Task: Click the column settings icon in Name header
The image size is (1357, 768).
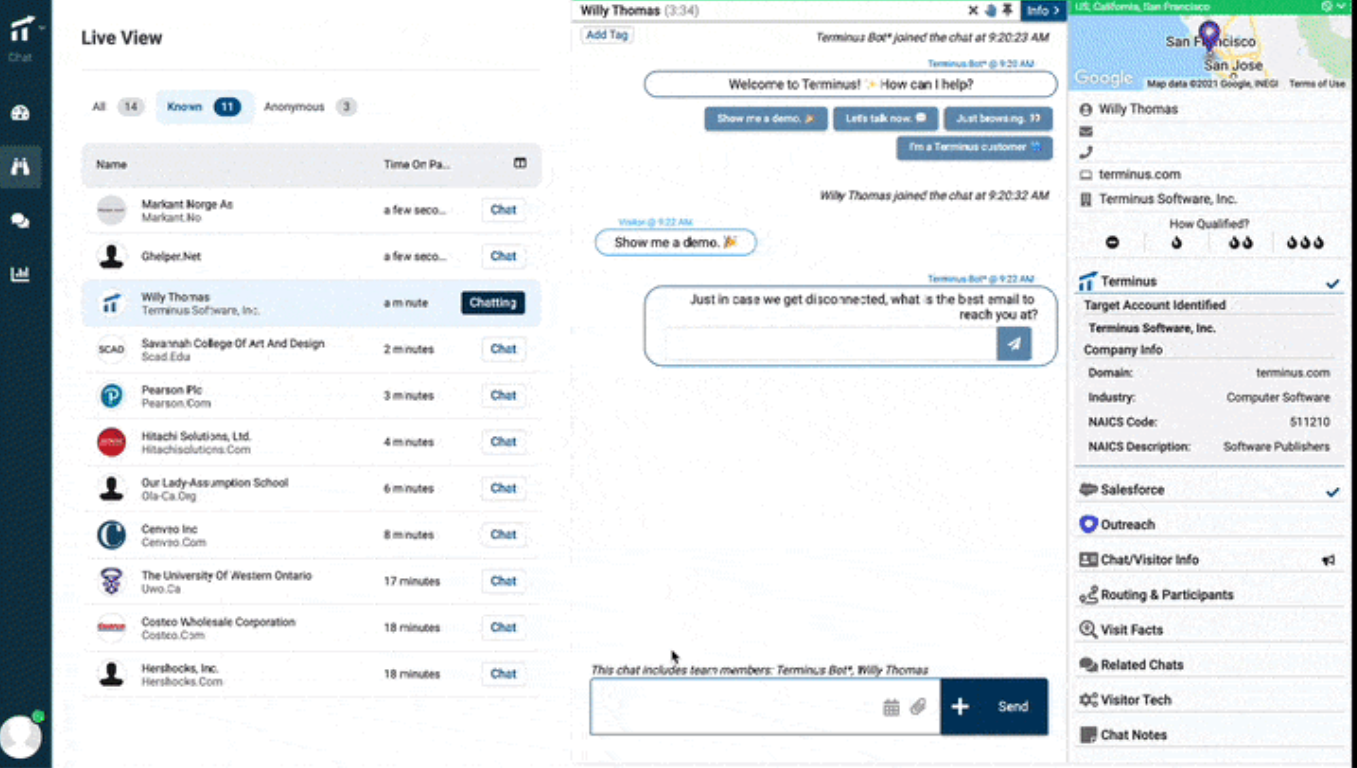Action: click(520, 164)
